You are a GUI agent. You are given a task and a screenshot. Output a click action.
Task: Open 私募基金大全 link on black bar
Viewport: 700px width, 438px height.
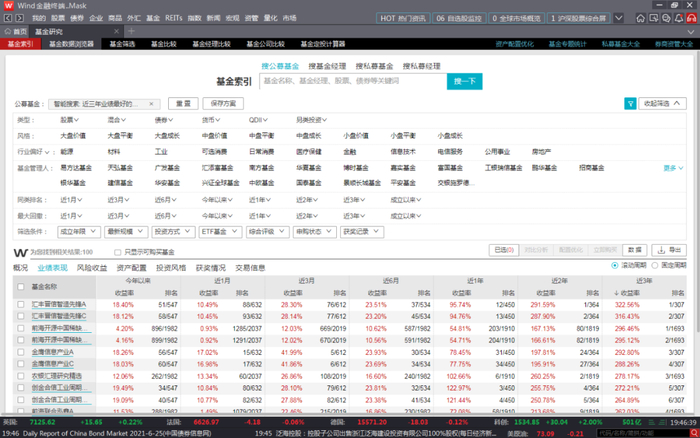click(621, 44)
